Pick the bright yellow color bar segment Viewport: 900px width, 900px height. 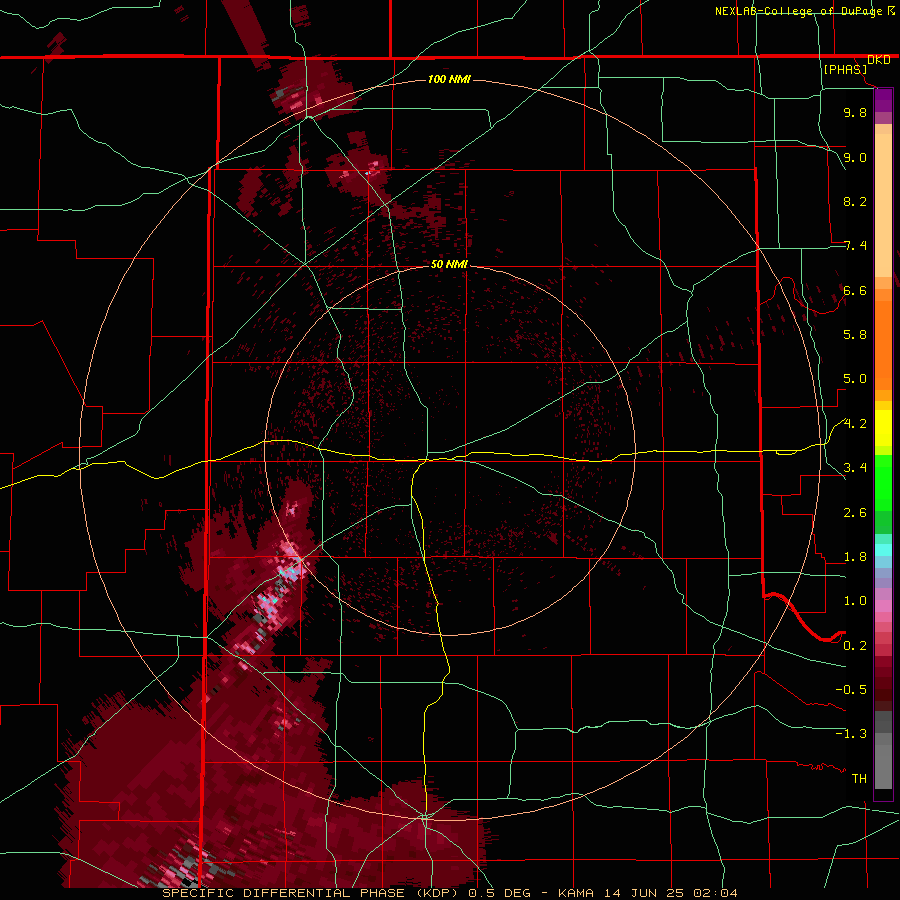click(x=883, y=428)
